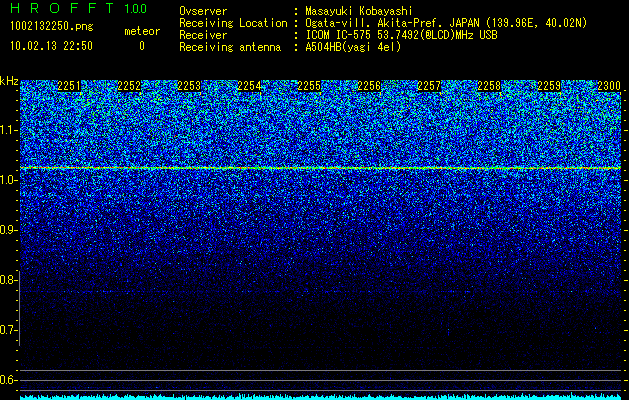This screenshot has height=400, width=629.
Task: Click the 1.1 kHz axis label
Action: pyautogui.click(x=8, y=130)
